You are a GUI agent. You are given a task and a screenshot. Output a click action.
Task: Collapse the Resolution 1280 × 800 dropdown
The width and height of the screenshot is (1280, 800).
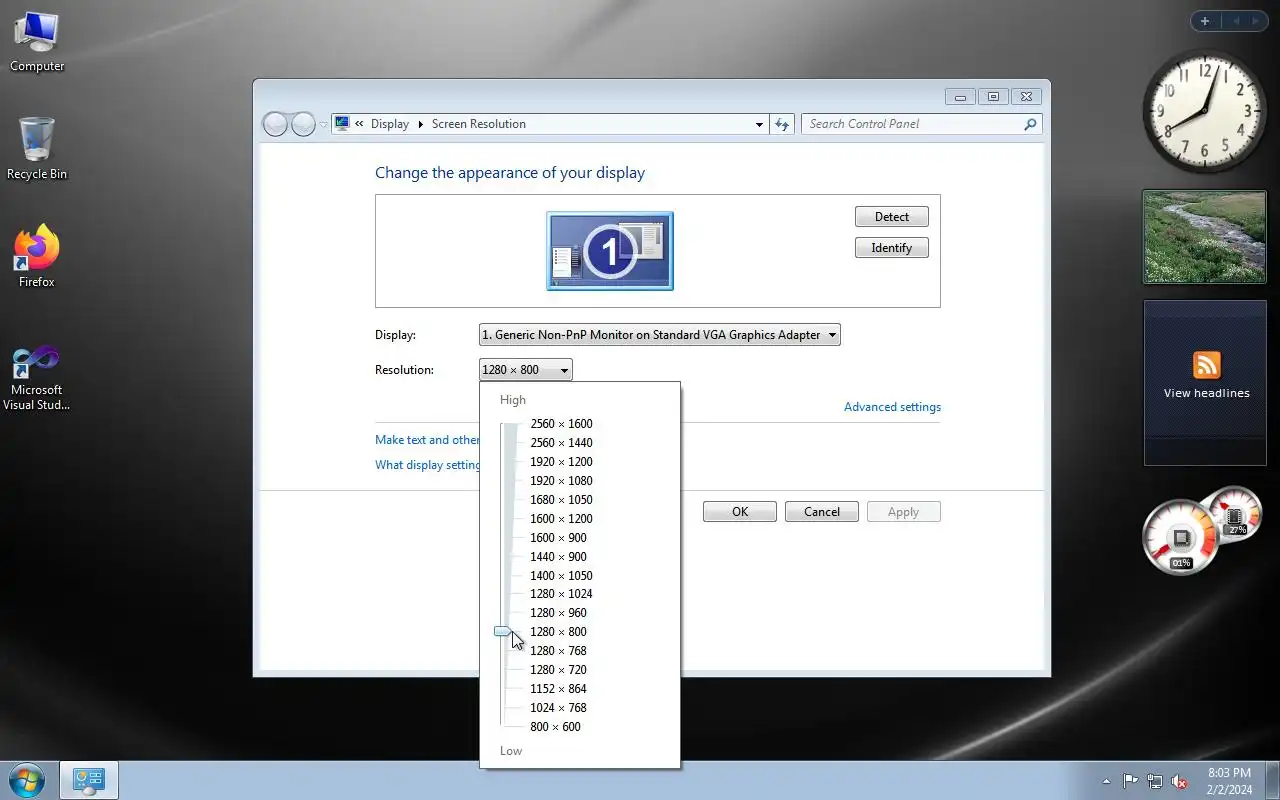526,370
